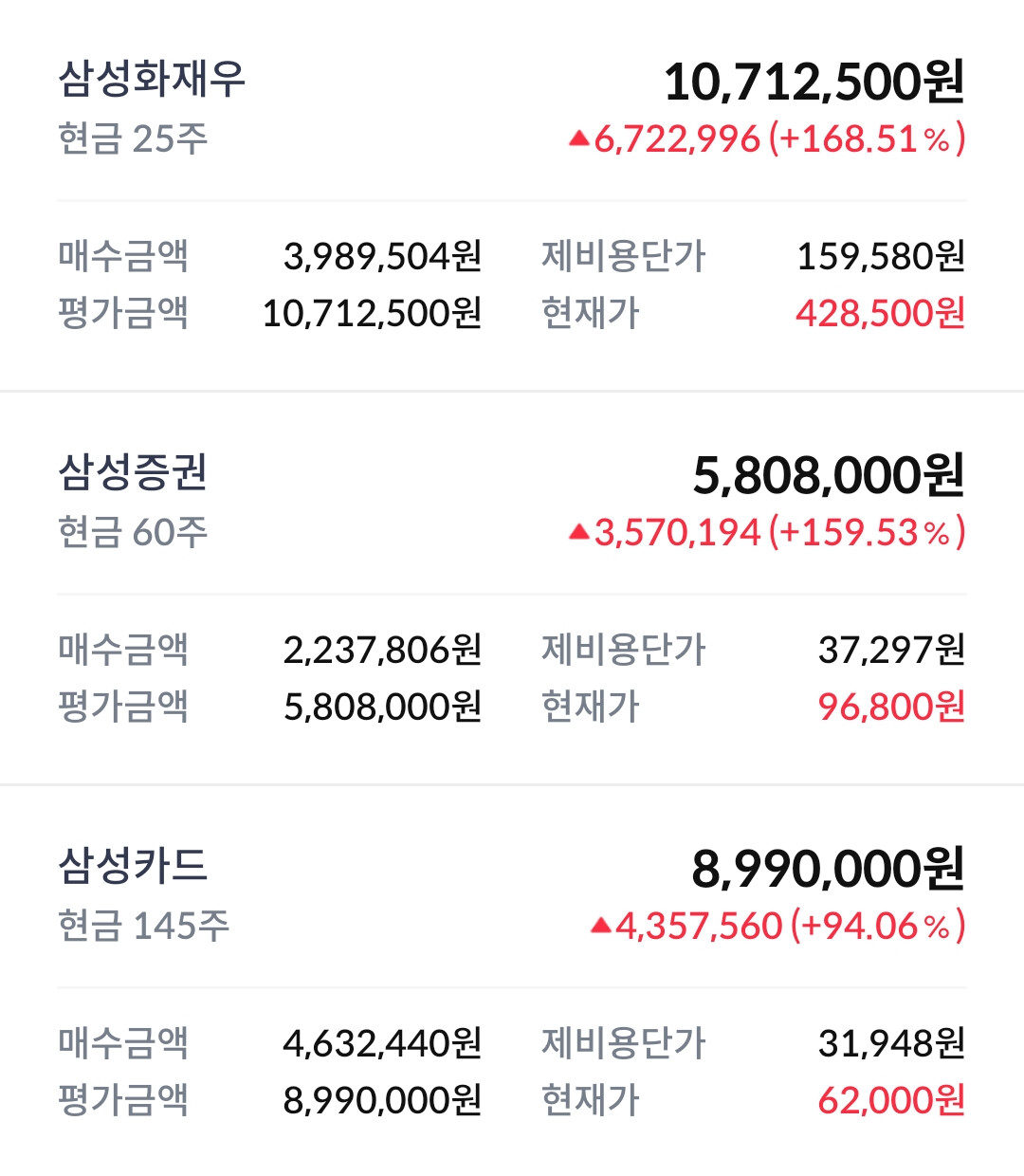Select the 31,948원 average cost price
The height and width of the screenshot is (1176, 1024).
[891, 1043]
